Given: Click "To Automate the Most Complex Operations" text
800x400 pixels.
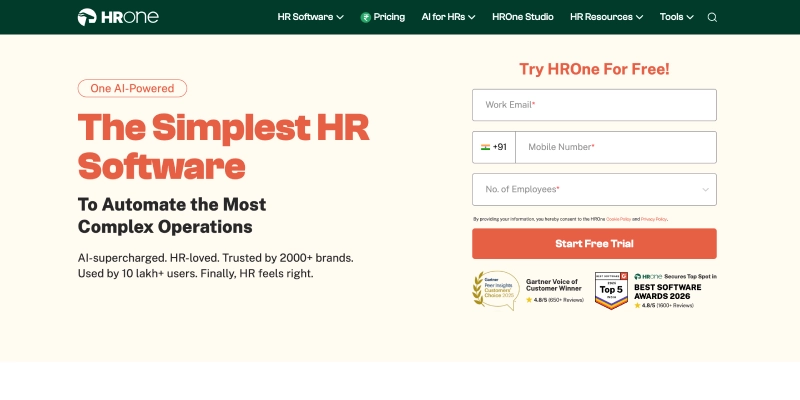Looking at the screenshot, I should [x=172, y=215].
